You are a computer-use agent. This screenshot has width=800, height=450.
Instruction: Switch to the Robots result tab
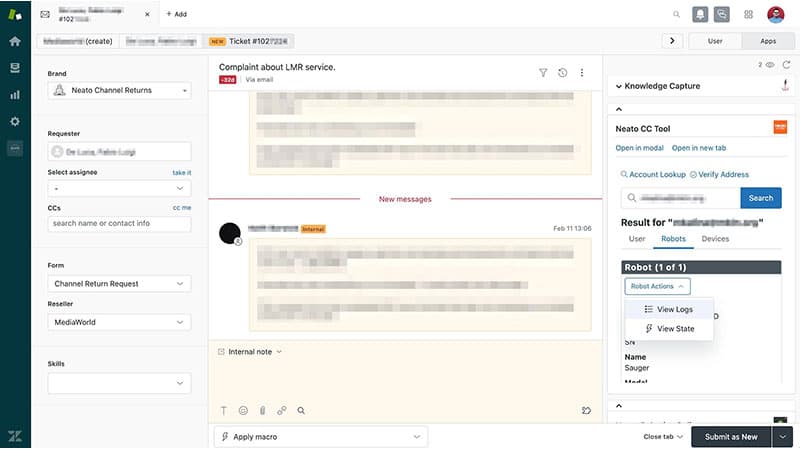pos(673,239)
